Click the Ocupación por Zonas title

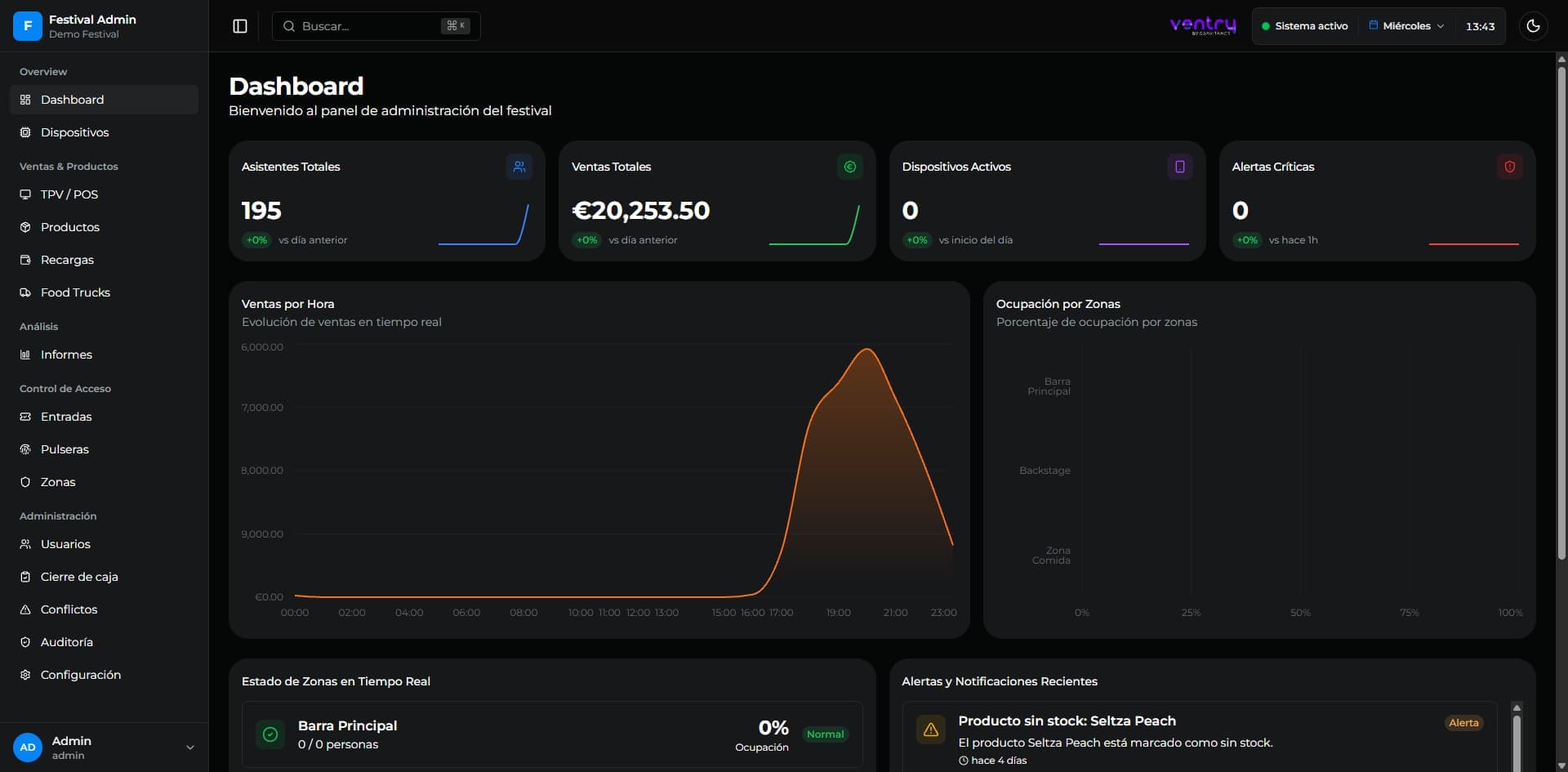(1058, 304)
